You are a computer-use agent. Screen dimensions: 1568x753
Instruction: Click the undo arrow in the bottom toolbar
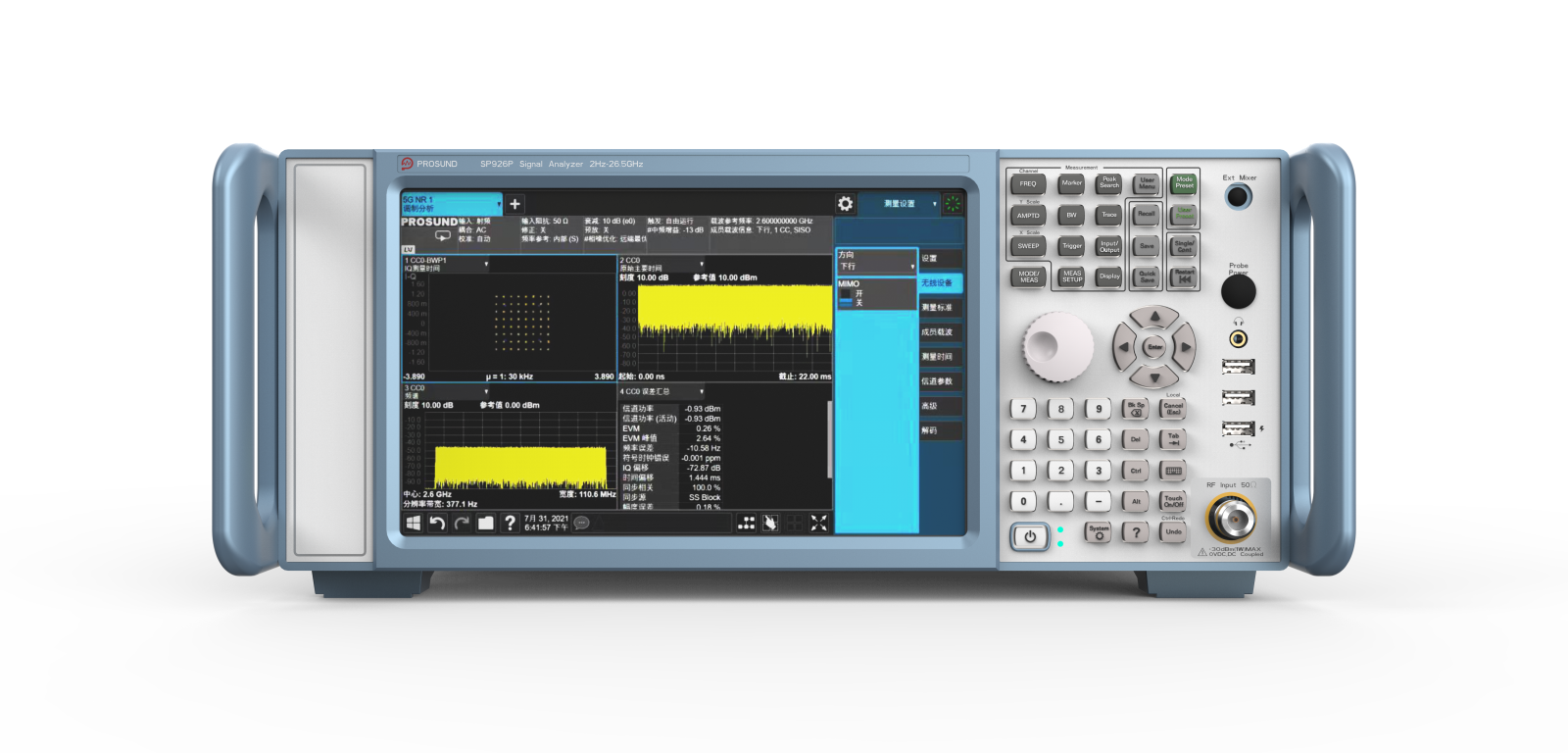[437, 524]
